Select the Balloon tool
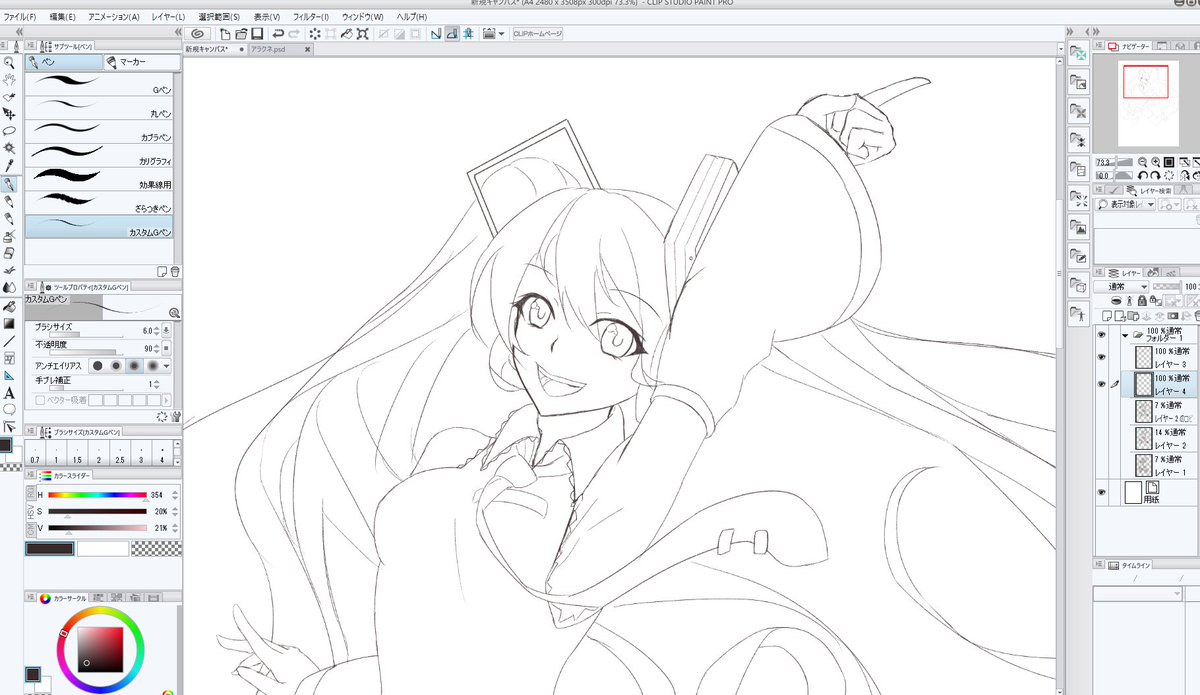The height and width of the screenshot is (695, 1200). coord(9,409)
